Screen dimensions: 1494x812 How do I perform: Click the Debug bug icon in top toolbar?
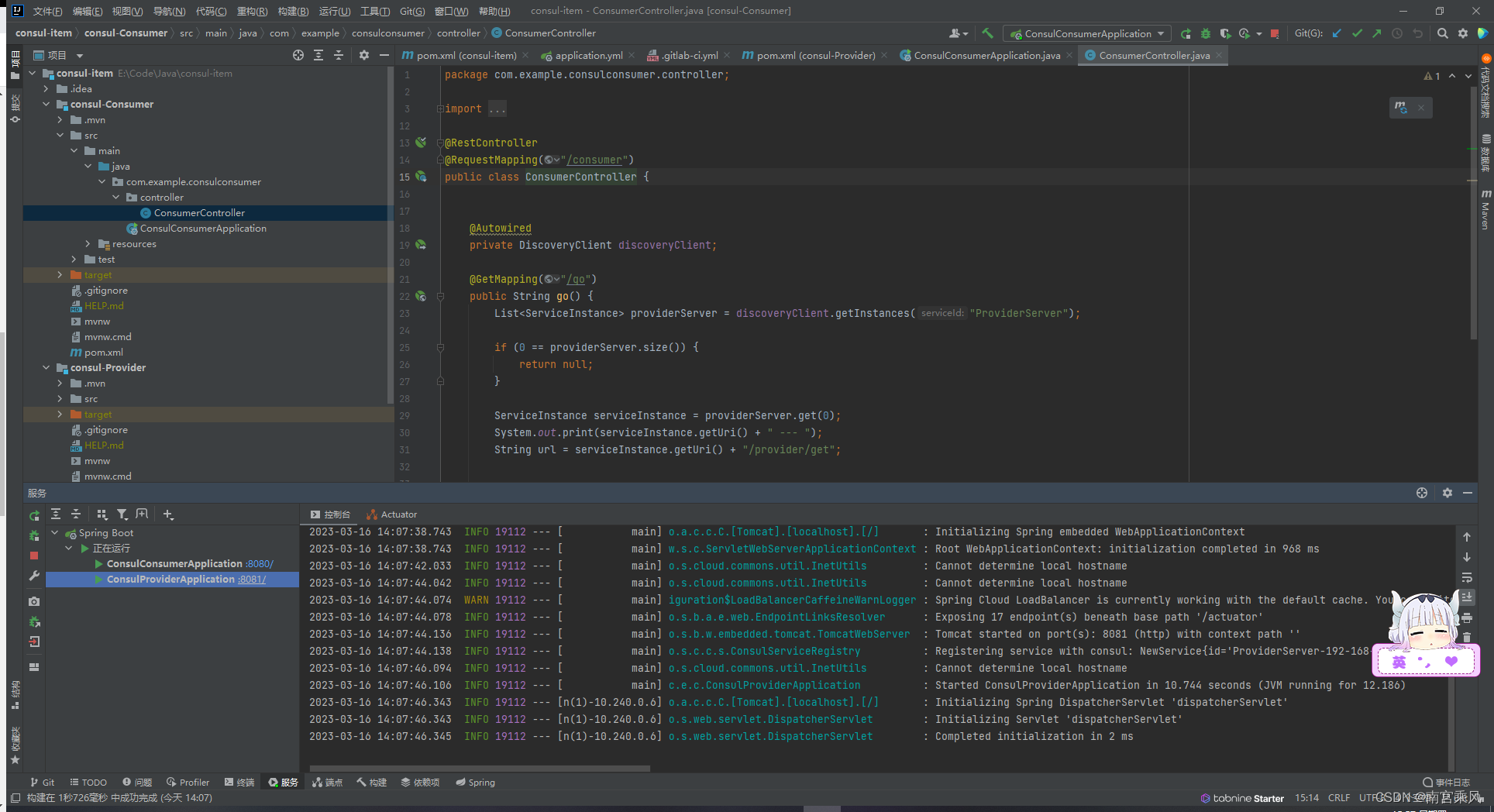pyautogui.click(x=1205, y=33)
